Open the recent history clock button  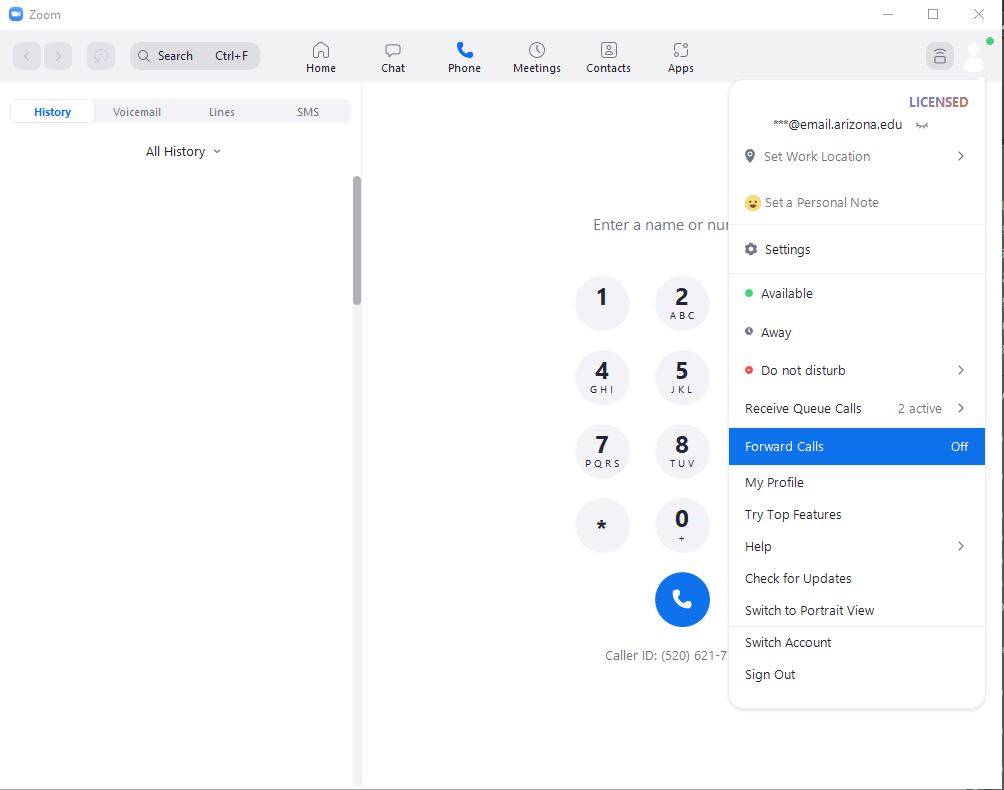[x=101, y=56]
